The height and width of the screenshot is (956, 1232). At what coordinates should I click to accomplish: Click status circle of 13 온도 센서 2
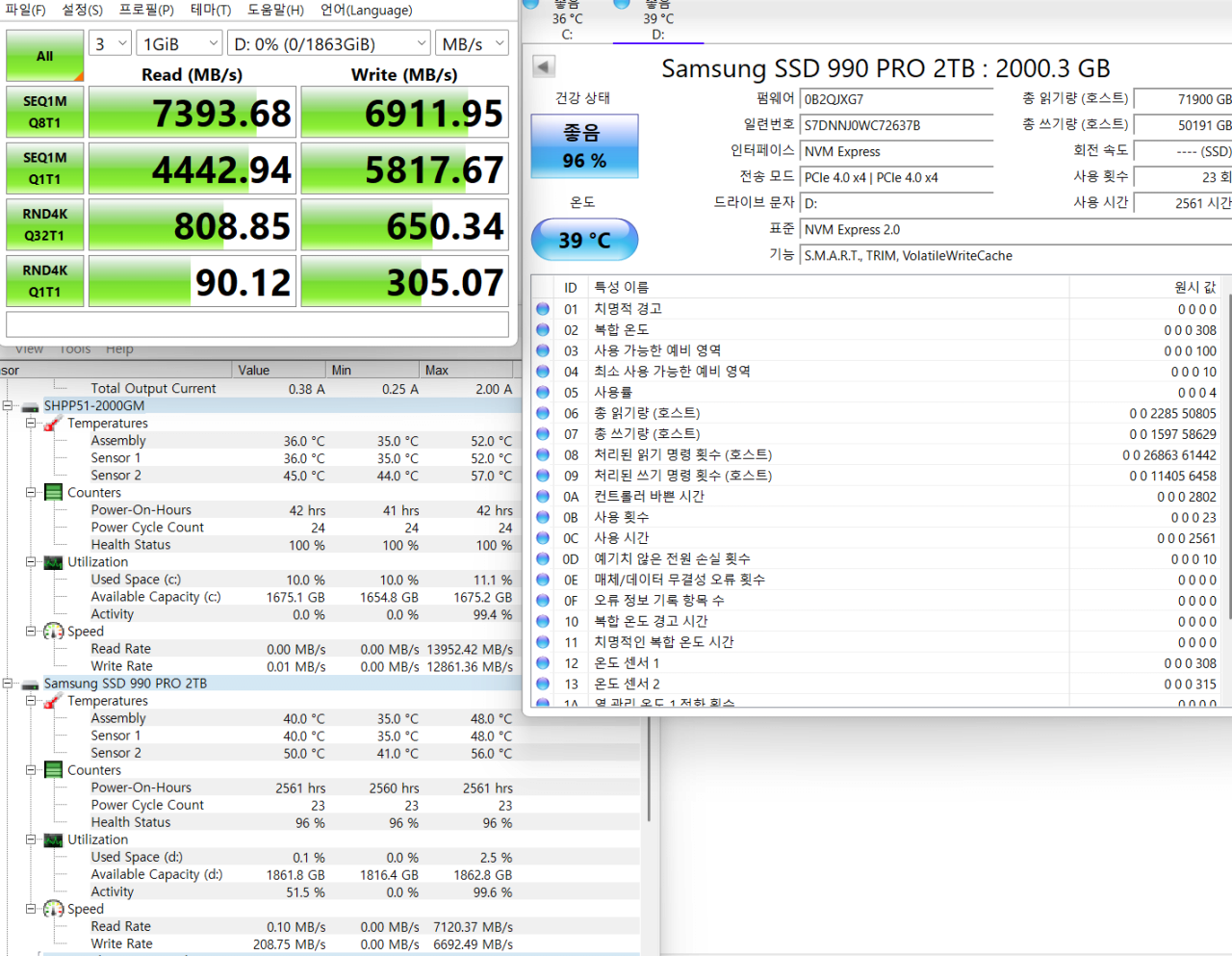pos(543,684)
